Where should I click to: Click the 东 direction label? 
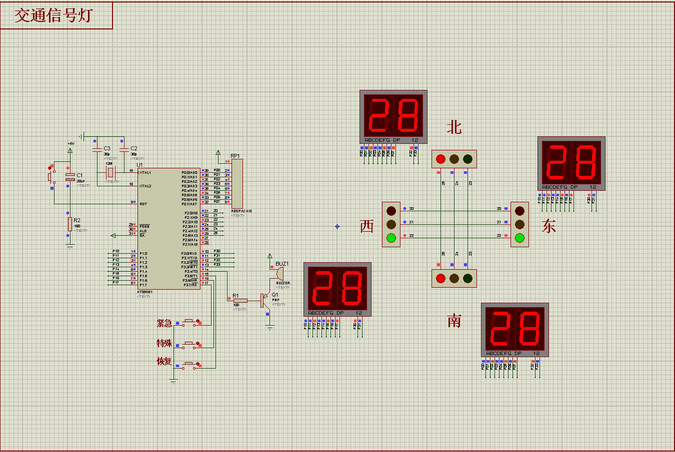[x=548, y=226]
